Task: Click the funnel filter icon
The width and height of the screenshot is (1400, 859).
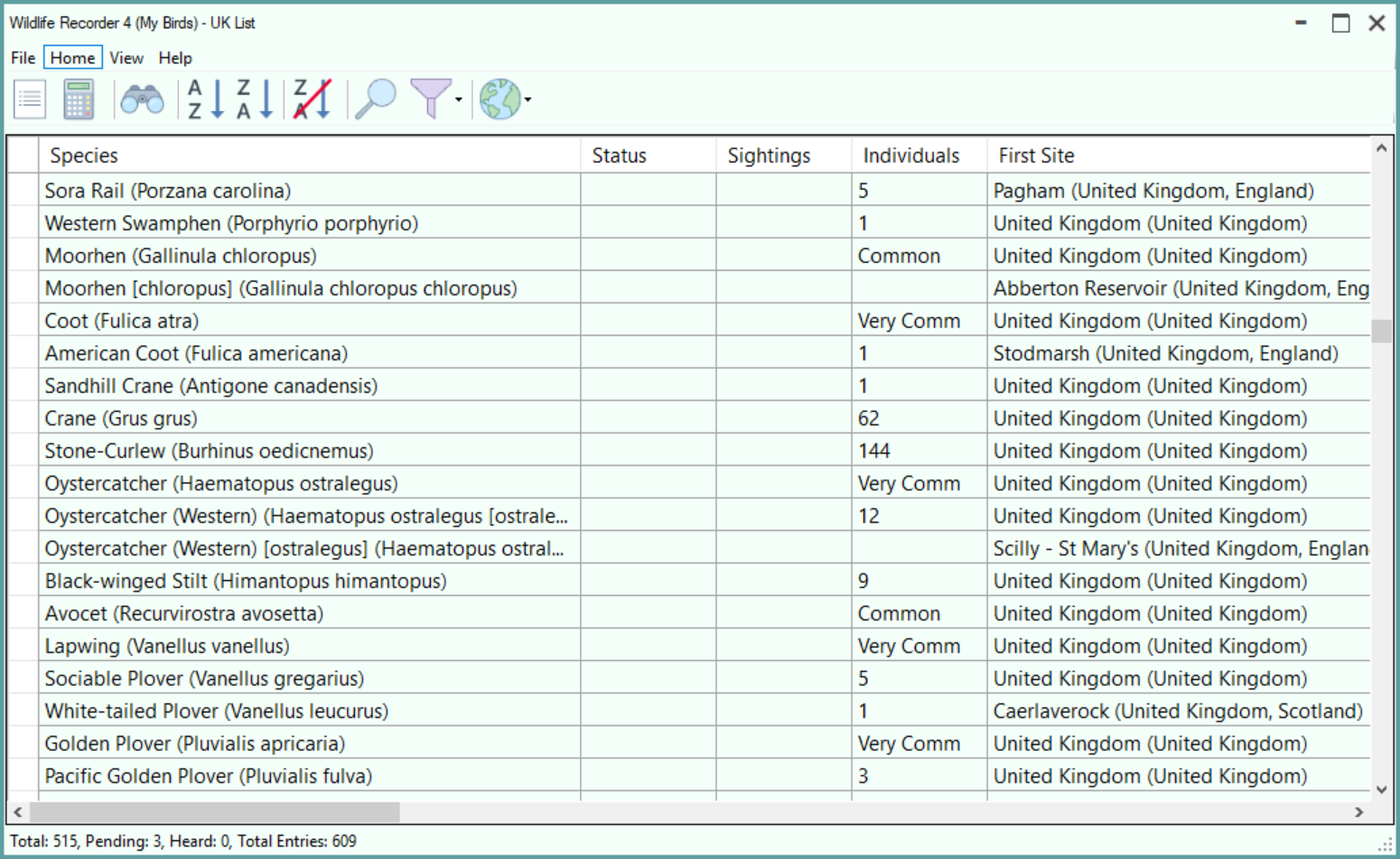Action: point(430,99)
